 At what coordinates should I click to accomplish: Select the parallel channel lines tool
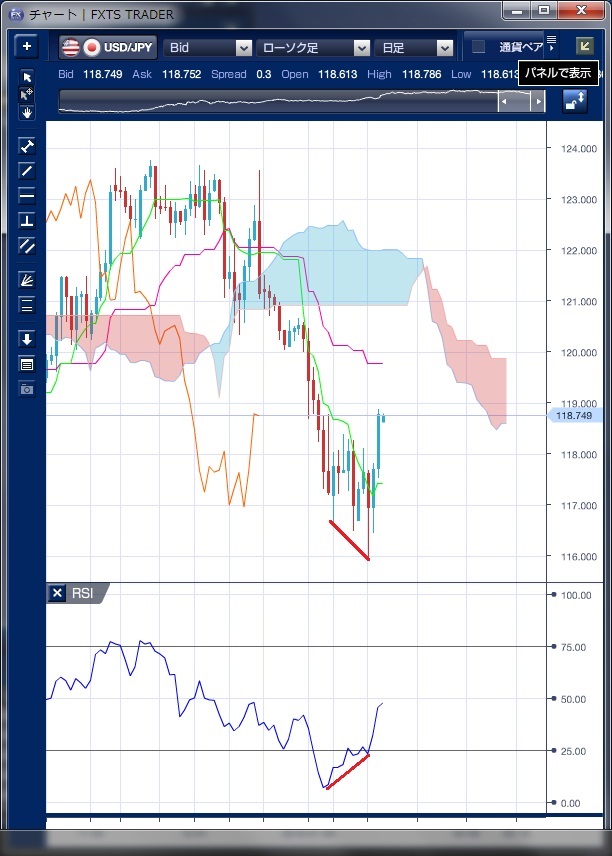pos(27,245)
